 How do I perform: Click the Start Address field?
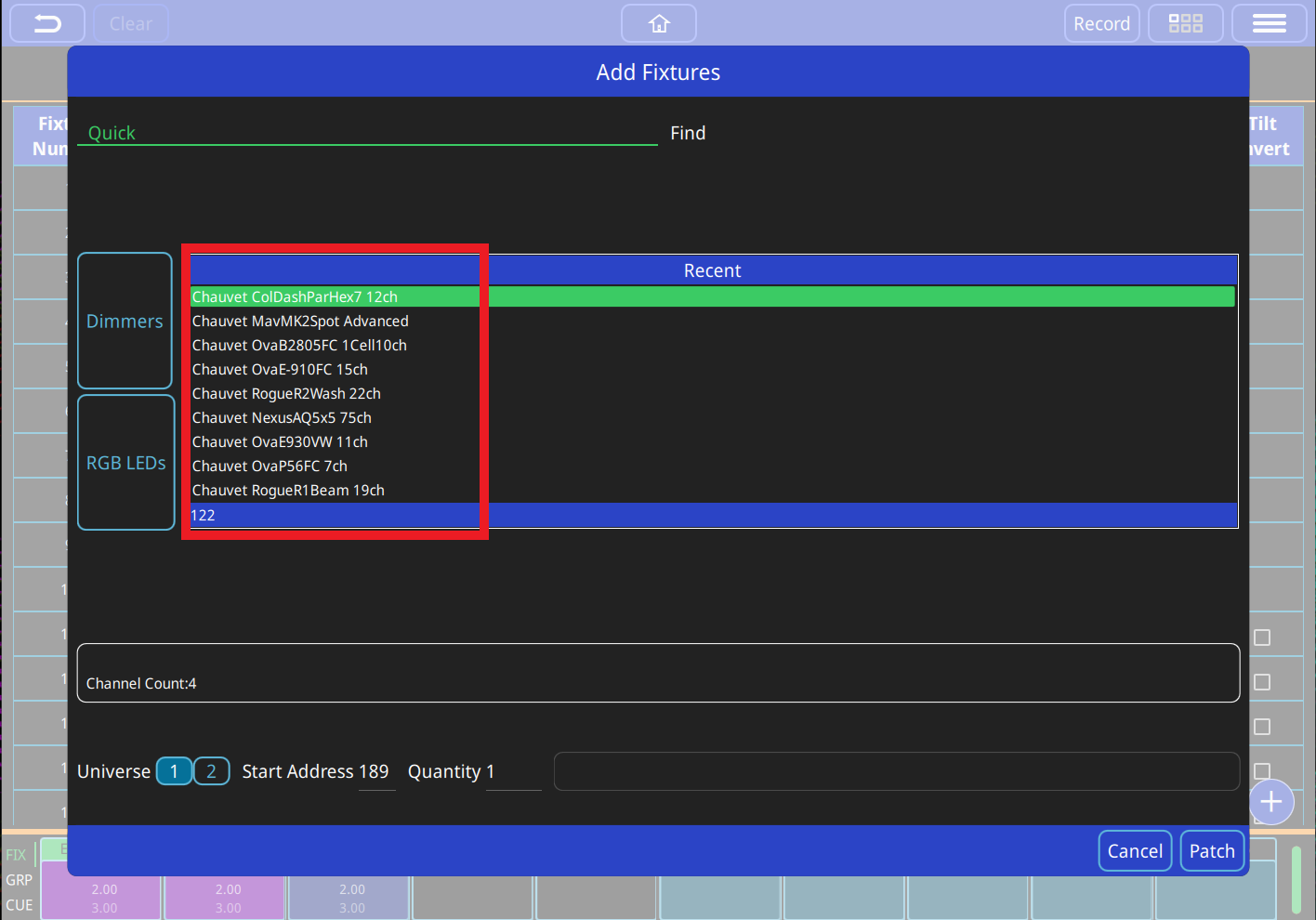pyautogui.click(x=375, y=772)
